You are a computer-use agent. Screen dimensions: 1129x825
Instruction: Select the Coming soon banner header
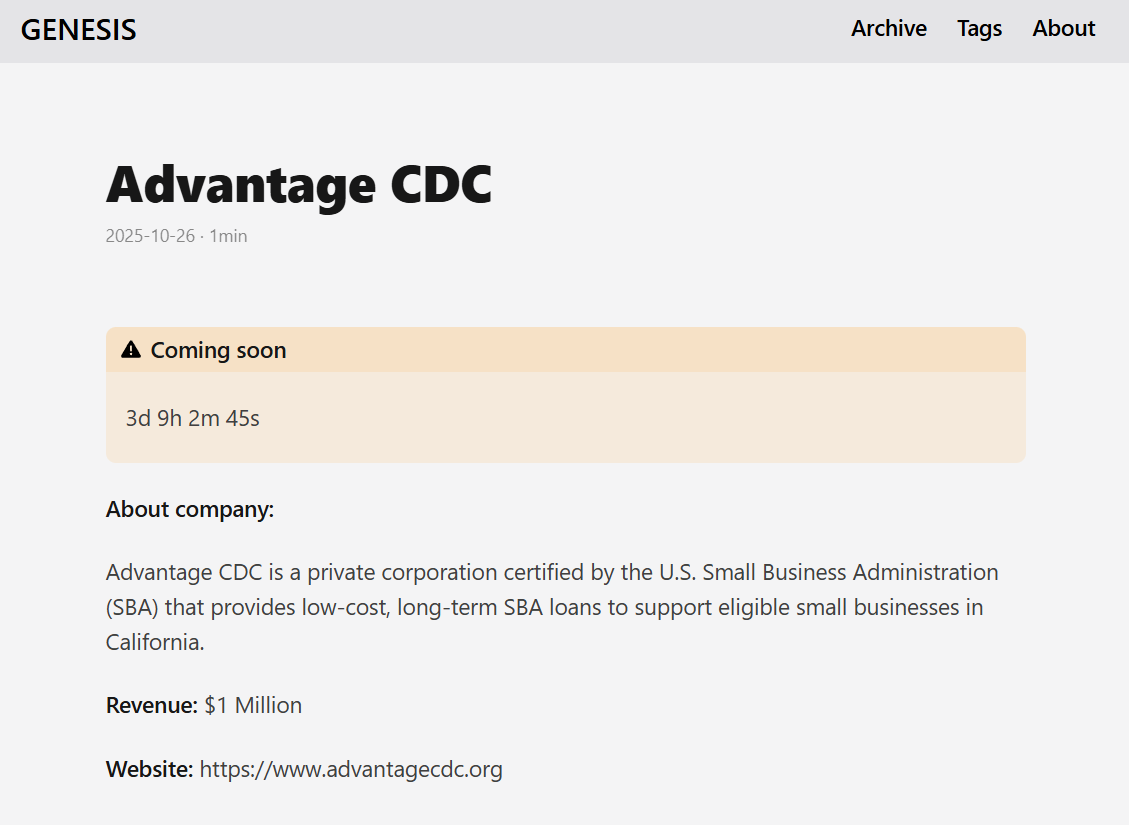pos(218,350)
